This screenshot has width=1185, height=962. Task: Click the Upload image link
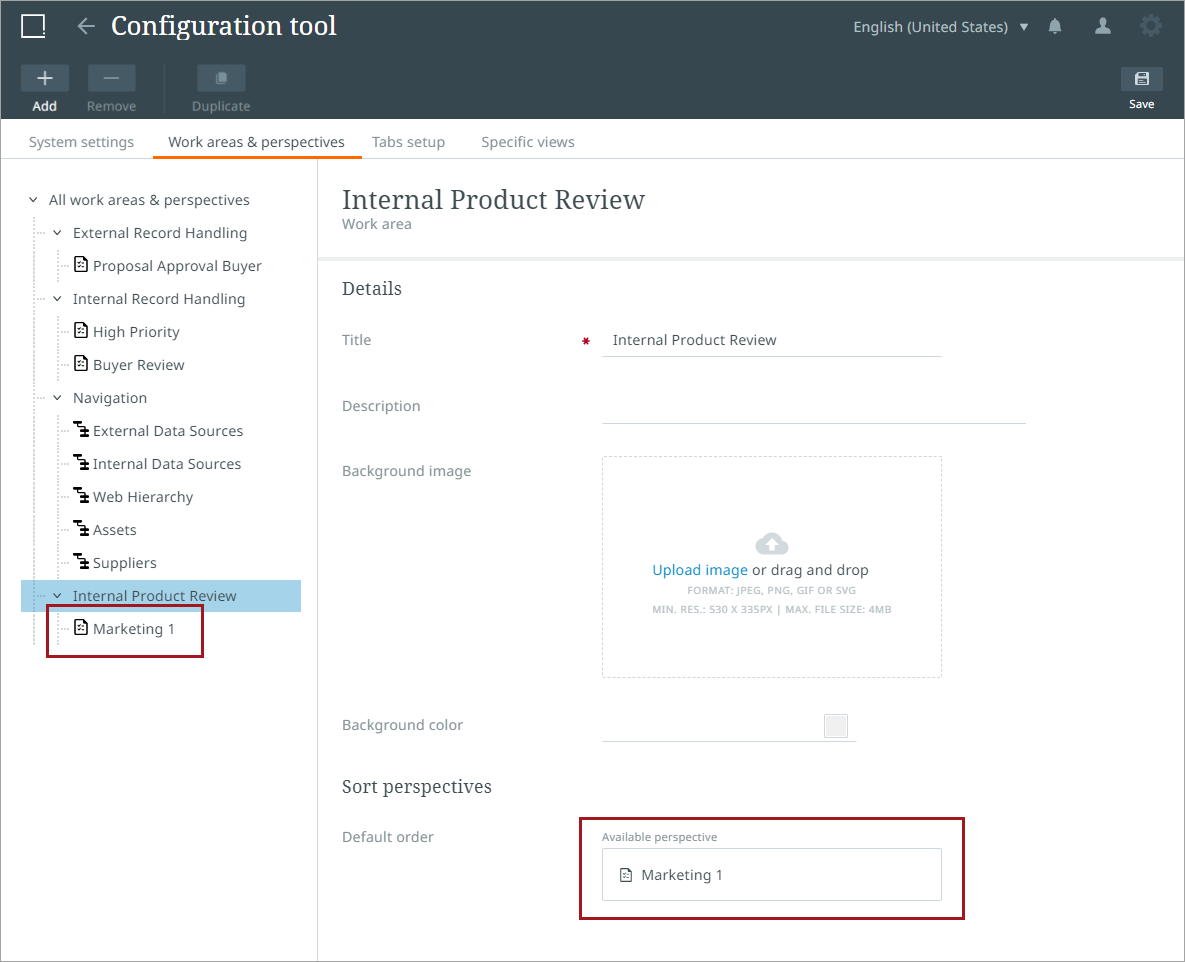[699, 570]
